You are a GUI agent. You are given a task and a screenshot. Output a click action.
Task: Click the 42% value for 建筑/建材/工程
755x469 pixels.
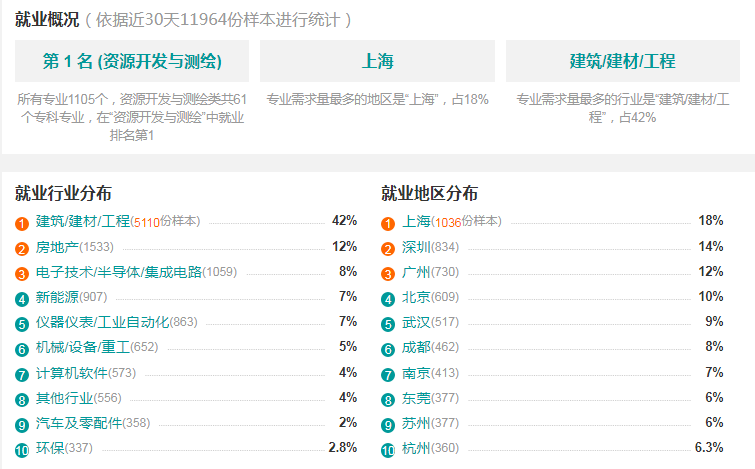click(x=344, y=221)
